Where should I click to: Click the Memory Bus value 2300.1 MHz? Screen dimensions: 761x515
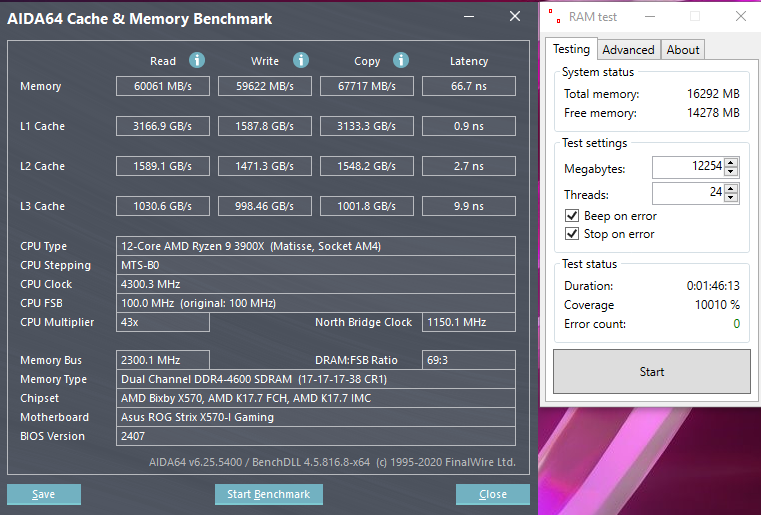(163, 360)
